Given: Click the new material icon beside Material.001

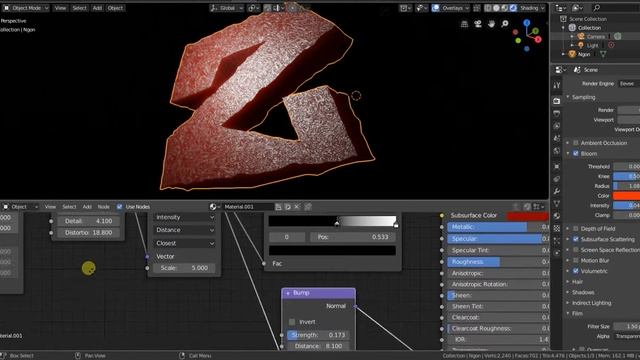Looking at the screenshot, I should pyautogui.click(x=288, y=207).
